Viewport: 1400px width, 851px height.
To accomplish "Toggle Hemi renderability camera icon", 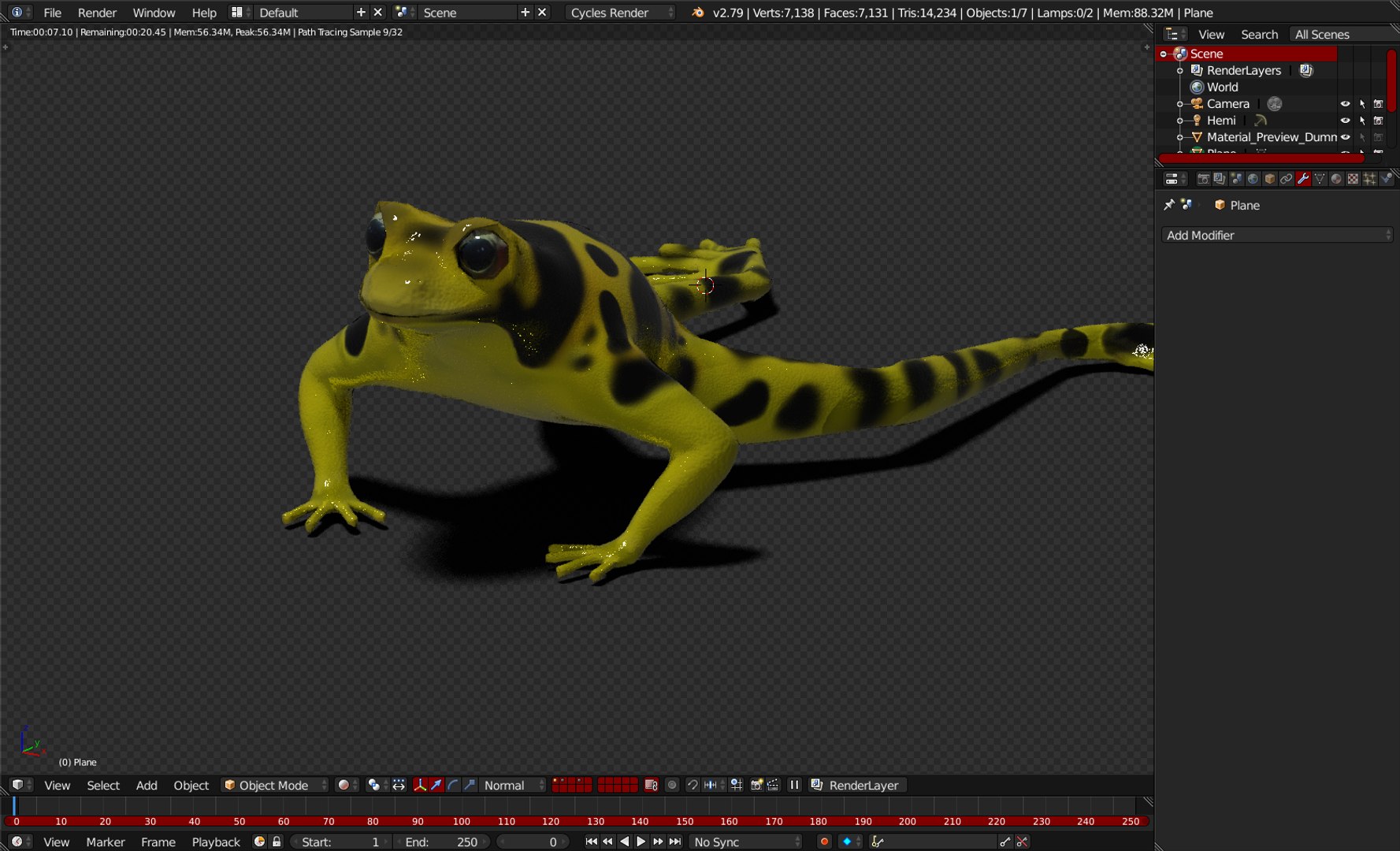I will (1379, 121).
